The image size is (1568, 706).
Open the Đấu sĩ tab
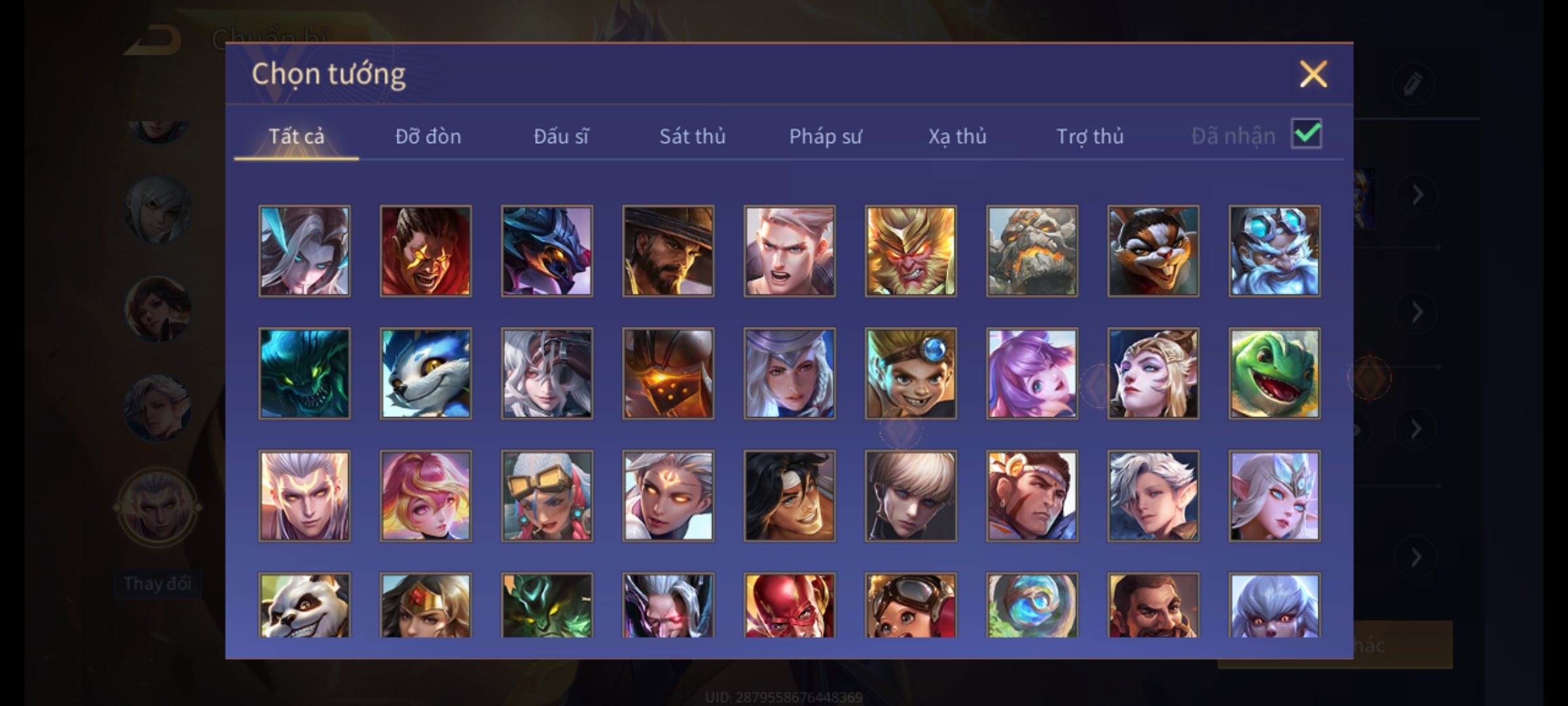point(561,136)
